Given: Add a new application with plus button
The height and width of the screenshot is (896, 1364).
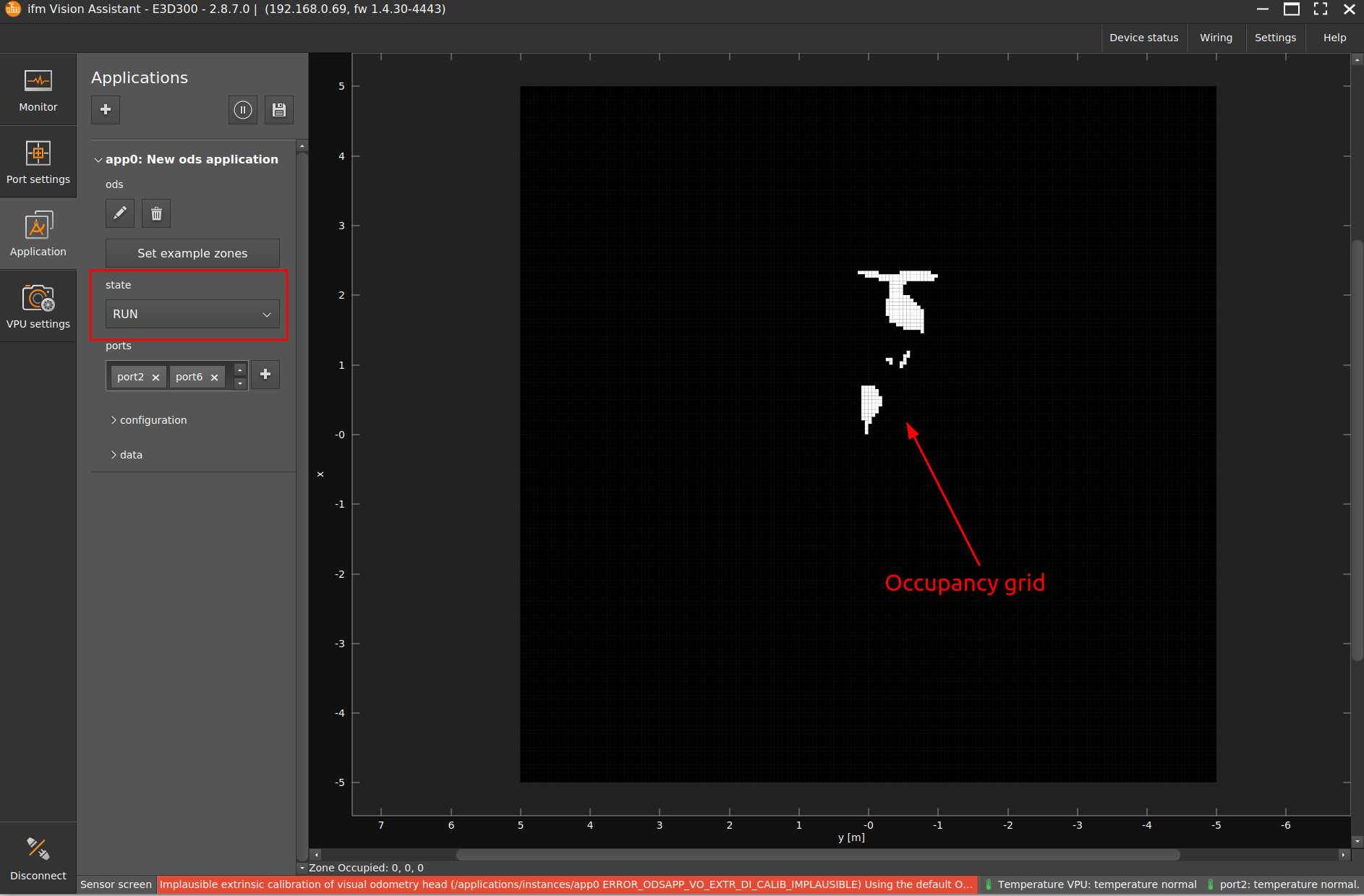Looking at the screenshot, I should tap(106, 110).
